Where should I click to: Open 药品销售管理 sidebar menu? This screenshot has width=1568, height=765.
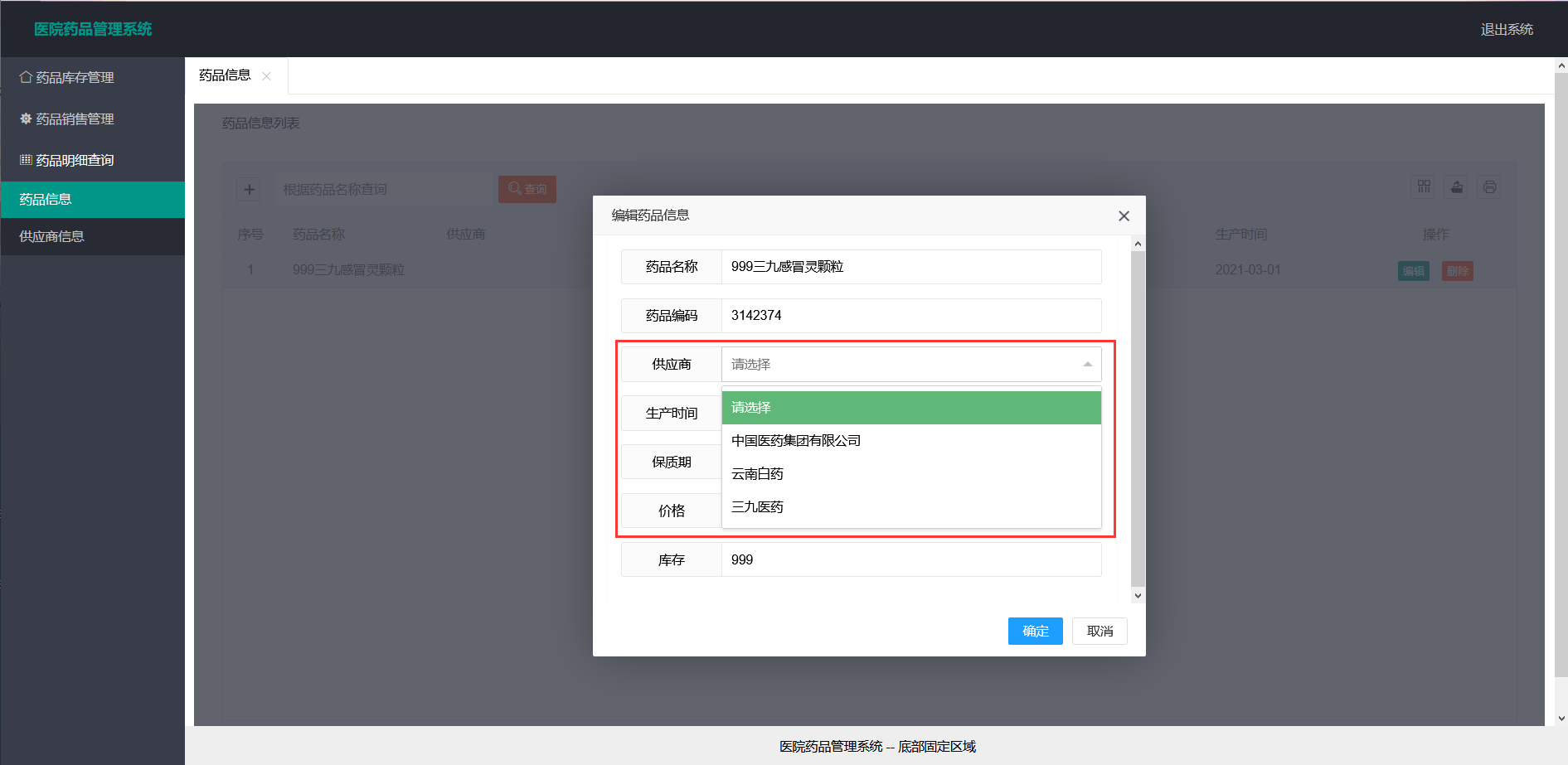coord(92,119)
